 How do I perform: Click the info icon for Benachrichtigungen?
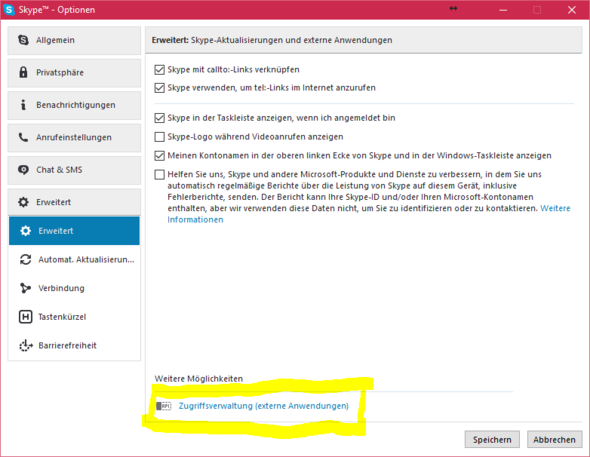pyautogui.click(x=23, y=105)
